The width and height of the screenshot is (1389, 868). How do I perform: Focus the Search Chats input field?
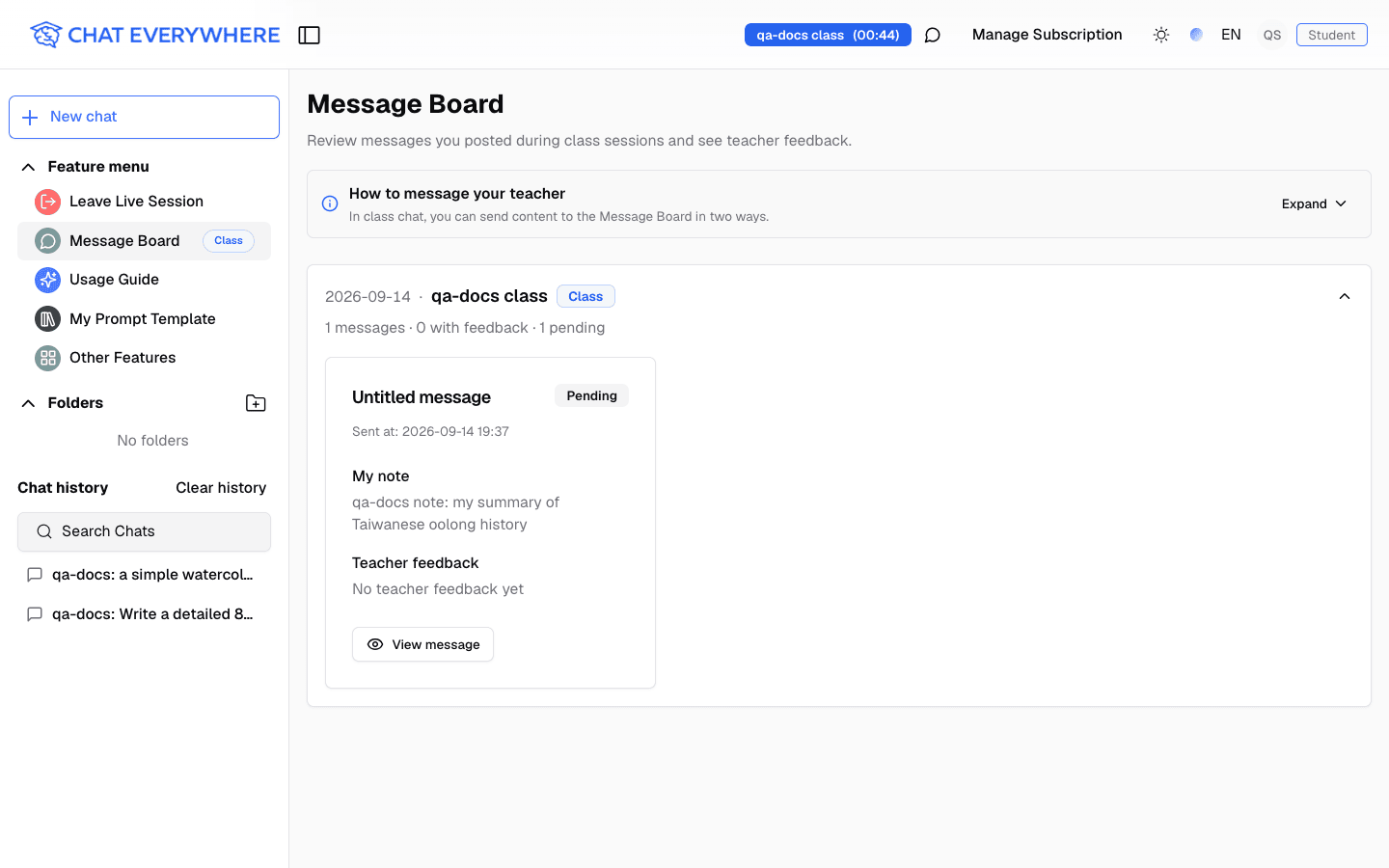tap(144, 531)
